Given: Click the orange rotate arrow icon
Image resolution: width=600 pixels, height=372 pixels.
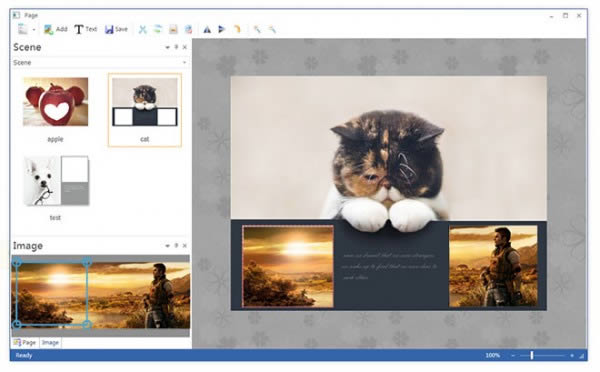Looking at the screenshot, I should click(x=237, y=29).
